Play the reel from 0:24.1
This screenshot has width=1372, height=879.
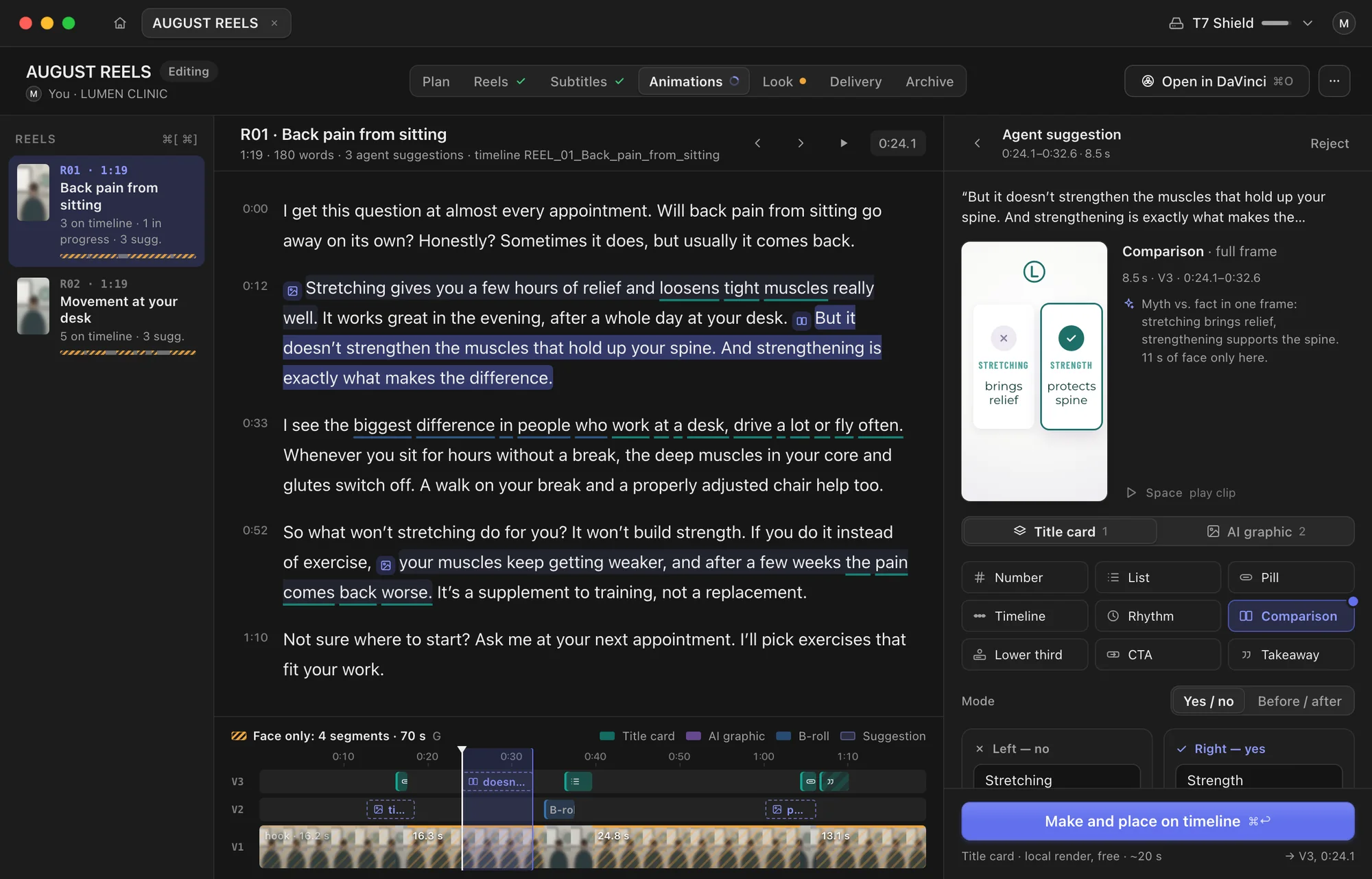click(844, 143)
